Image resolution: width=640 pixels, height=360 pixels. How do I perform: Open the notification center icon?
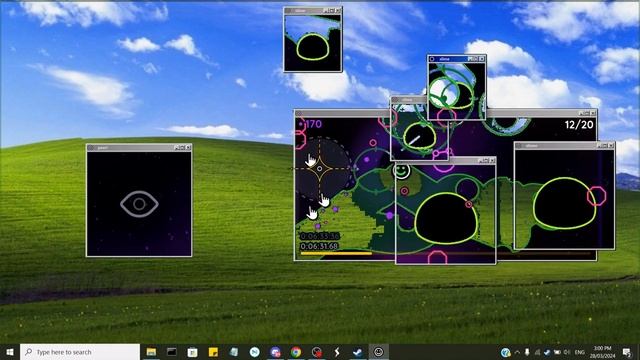pos(627,352)
